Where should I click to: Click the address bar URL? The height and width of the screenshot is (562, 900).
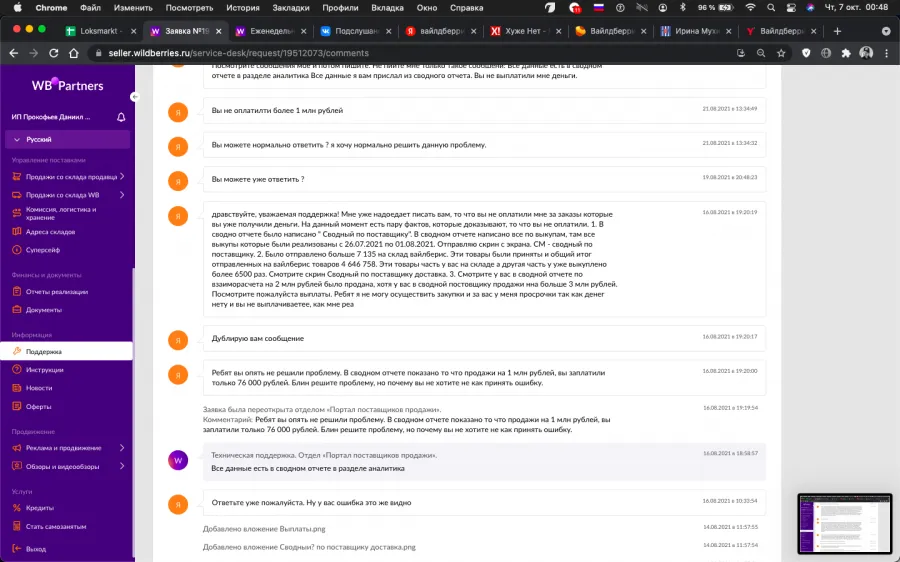coord(238,53)
